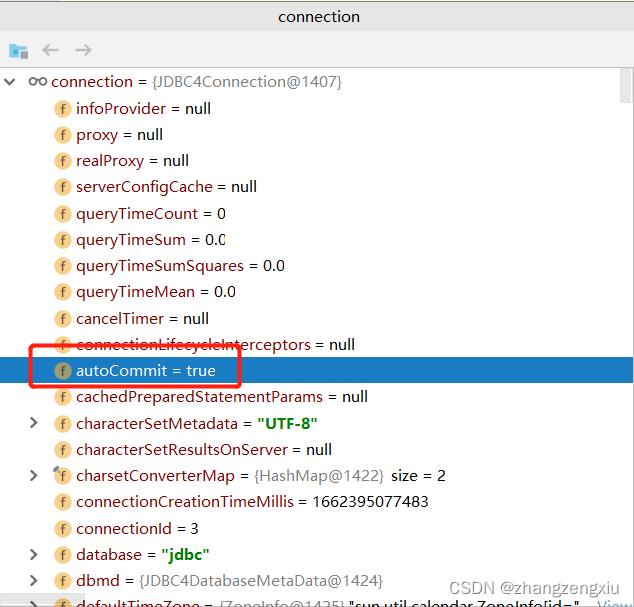The width and height of the screenshot is (634, 607).
Task: Click the 1662395077483 creation time value
Action: (x=370, y=502)
